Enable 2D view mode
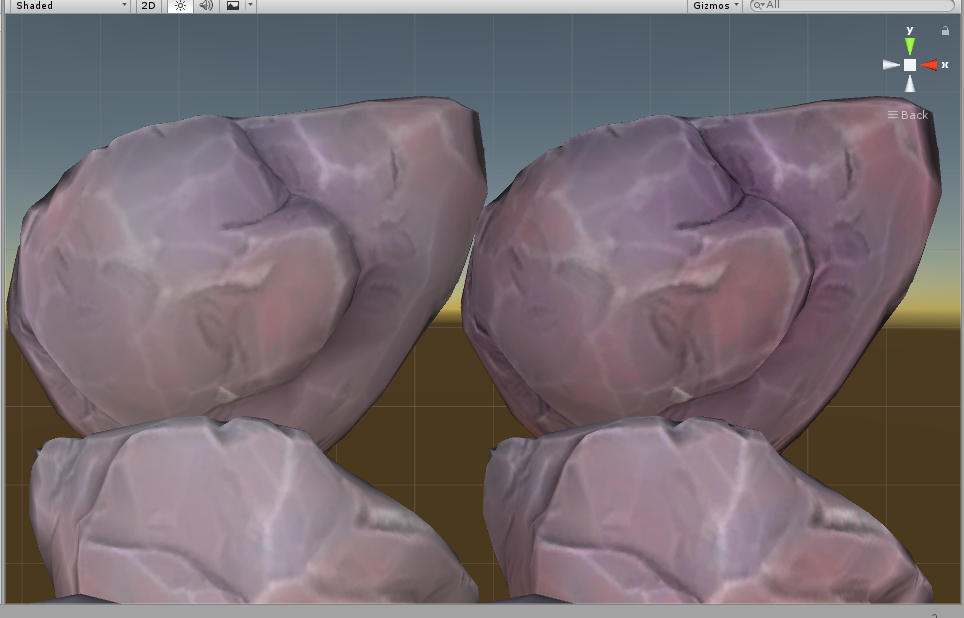Screen dimensions: 964x618 (x=147, y=6)
